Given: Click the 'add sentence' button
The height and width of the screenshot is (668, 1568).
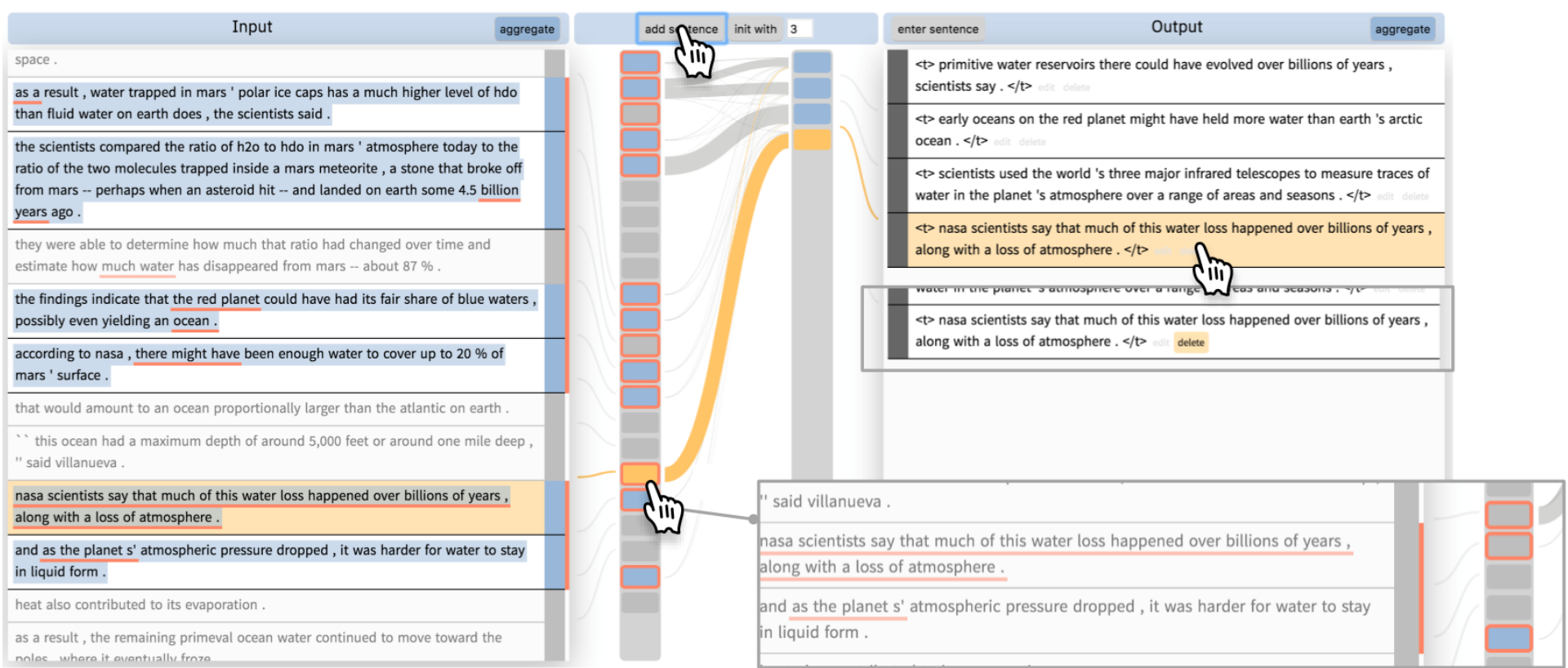Looking at the screenshot, I should click(x=681, y=29).
